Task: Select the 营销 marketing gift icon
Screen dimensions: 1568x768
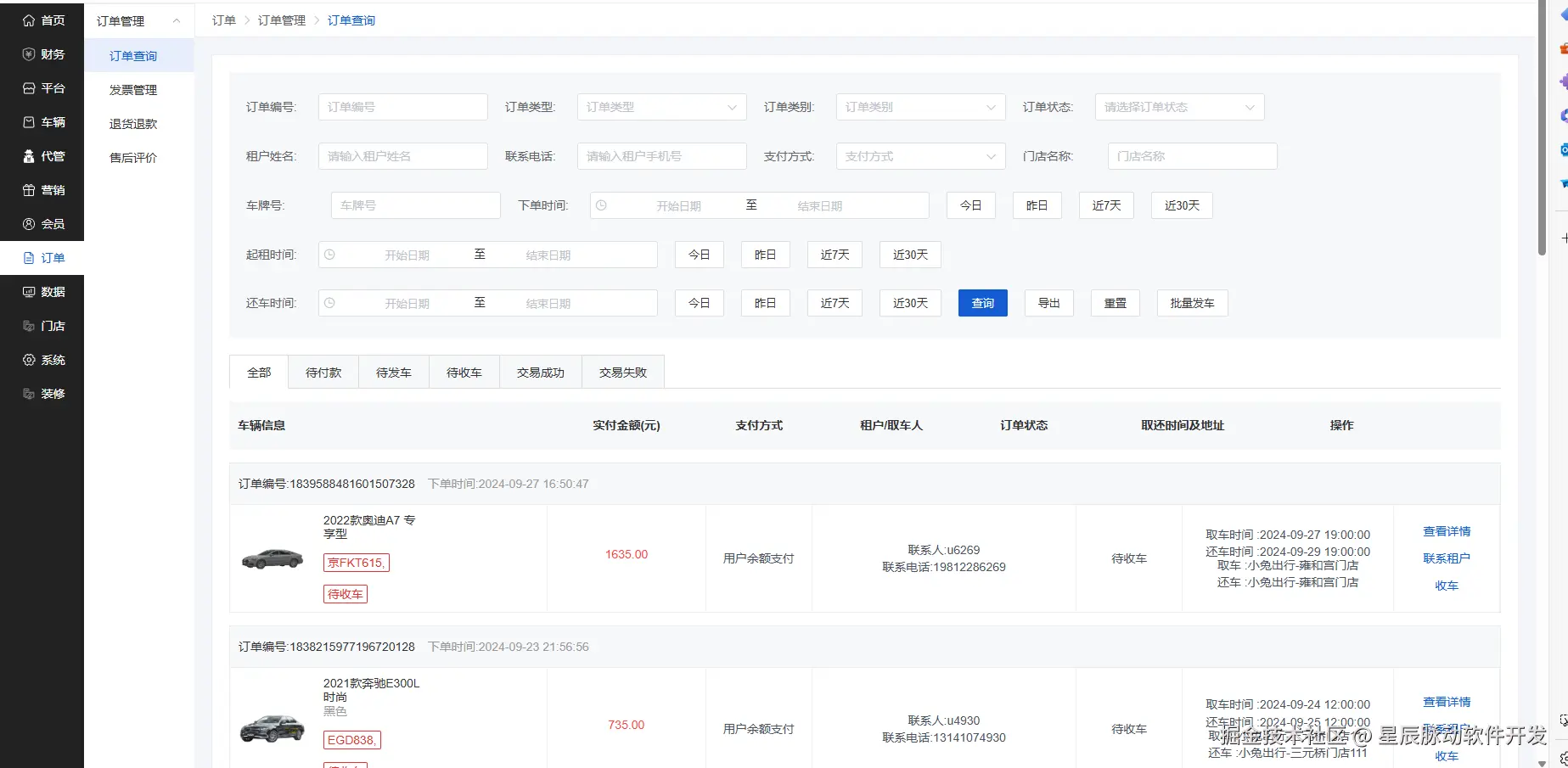Action: click(x=29, y=190)
